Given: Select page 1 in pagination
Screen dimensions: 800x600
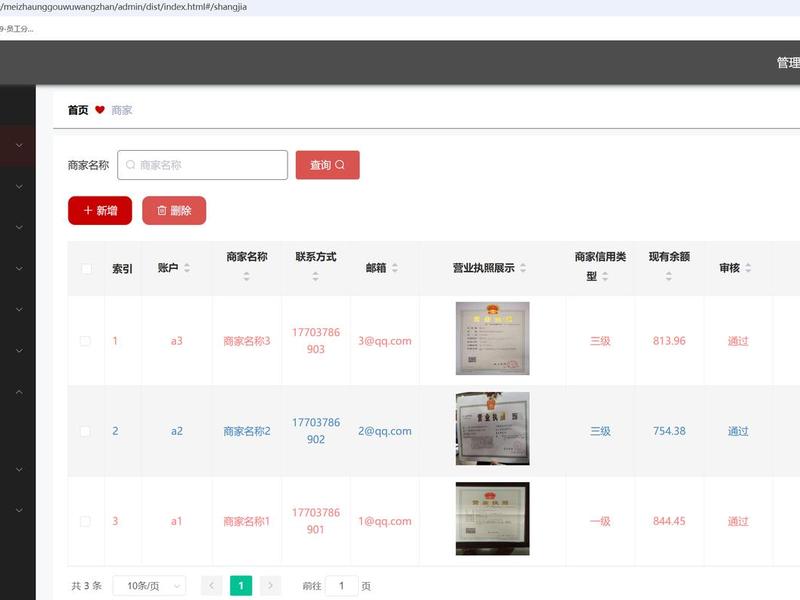Looking at the screenshot, I should pos(241,586).
